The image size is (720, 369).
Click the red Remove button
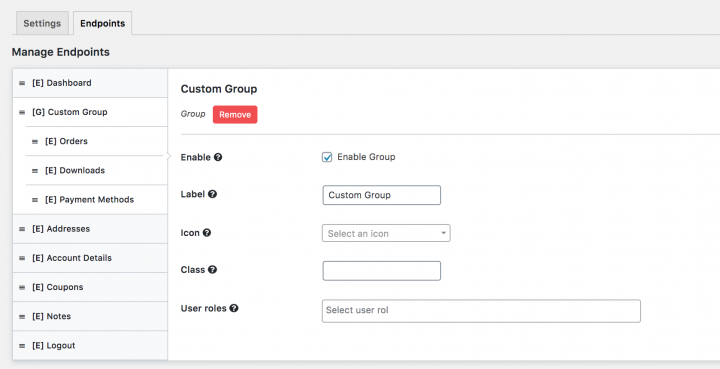click(235, 115)
